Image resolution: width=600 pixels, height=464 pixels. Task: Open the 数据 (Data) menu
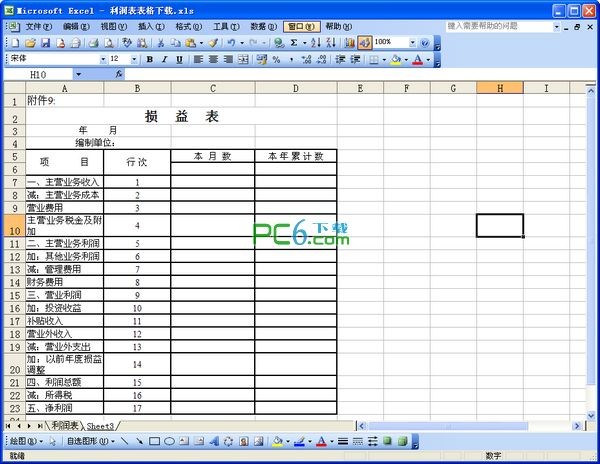pos(263,27)
